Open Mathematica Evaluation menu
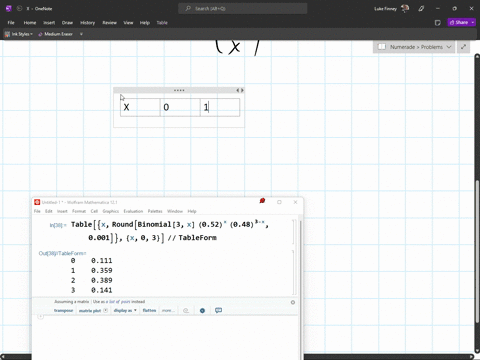Screen dimensions: 480x360 point(133,211)
